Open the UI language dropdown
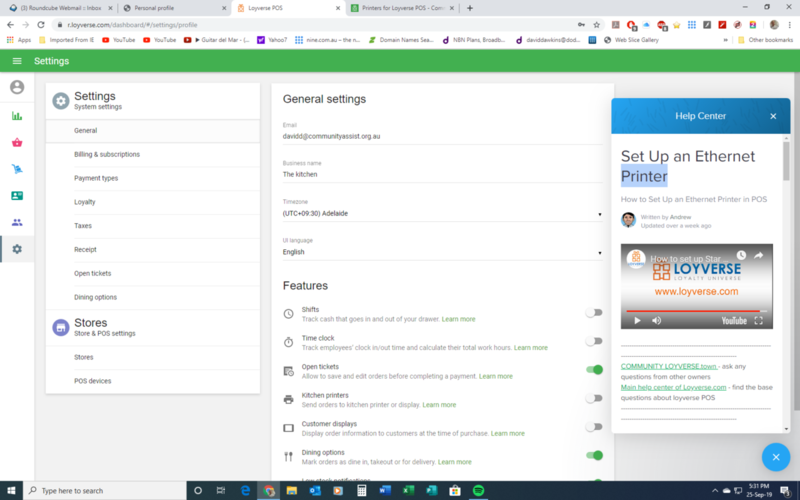800x500 pixels. 443,252
